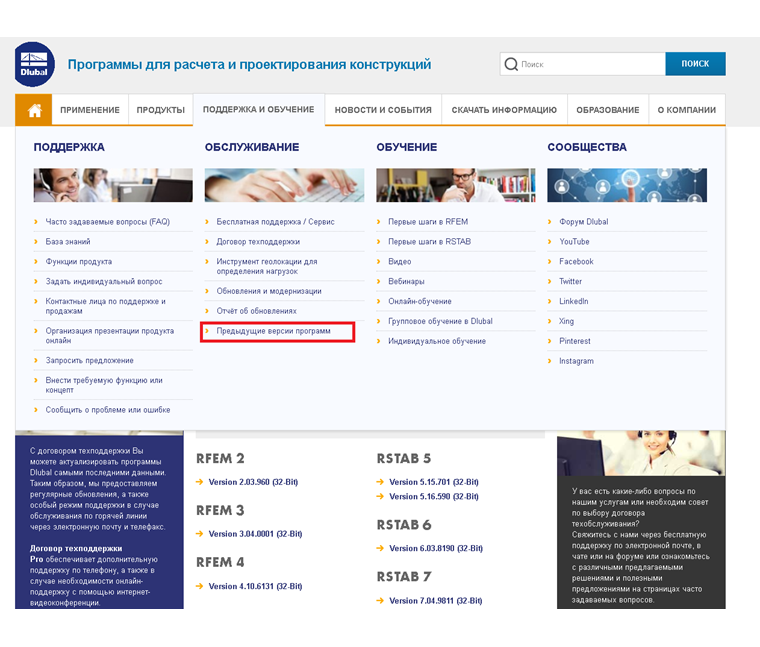
Task: Open the Pinterest community link
Action: 575,341
